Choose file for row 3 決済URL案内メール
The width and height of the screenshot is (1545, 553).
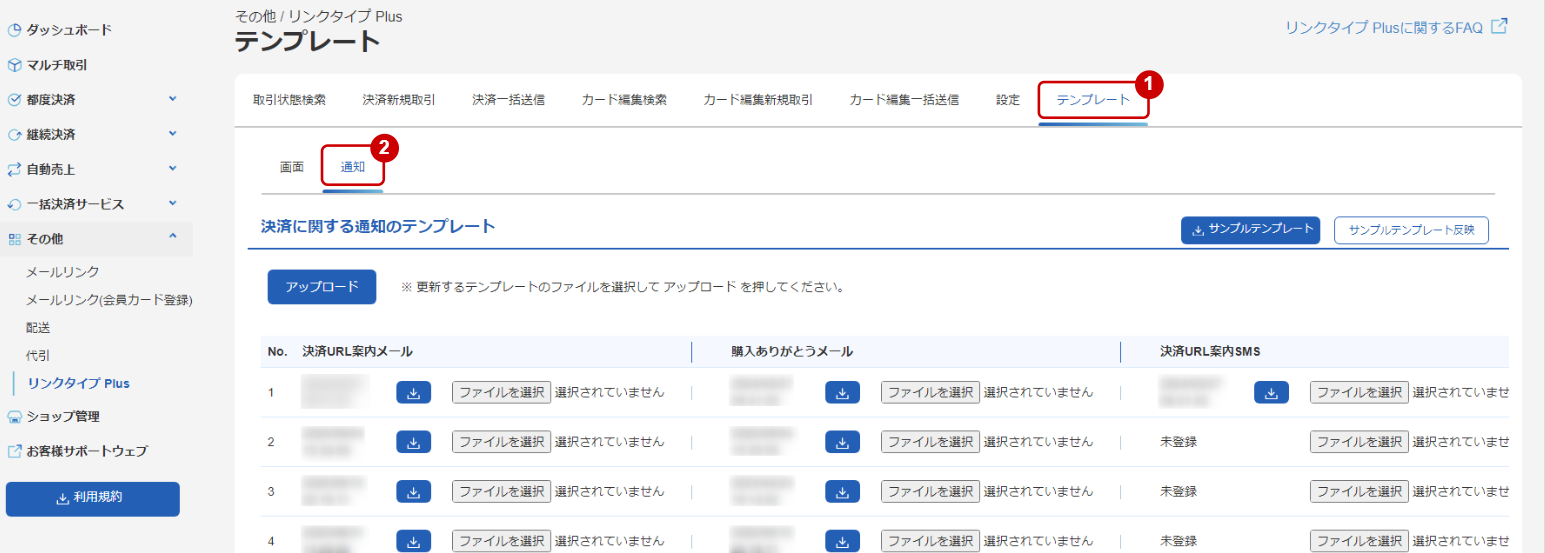[x=501, y=491]
